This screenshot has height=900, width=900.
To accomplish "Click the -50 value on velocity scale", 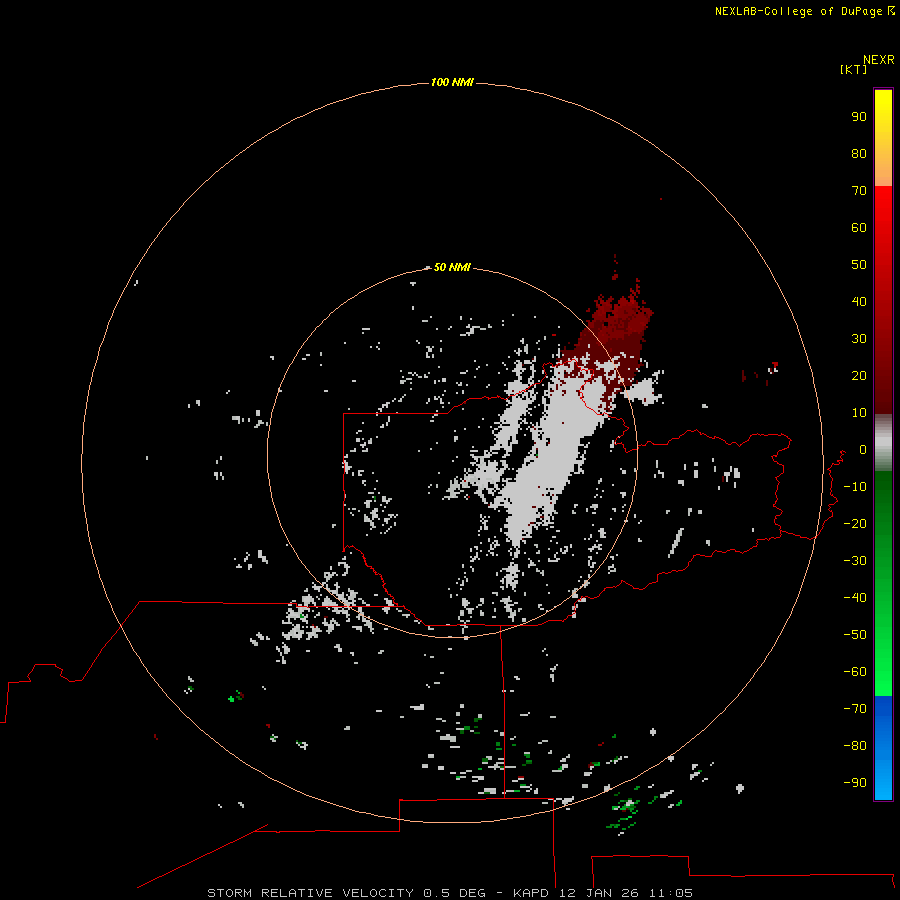I will click(855, 635).
